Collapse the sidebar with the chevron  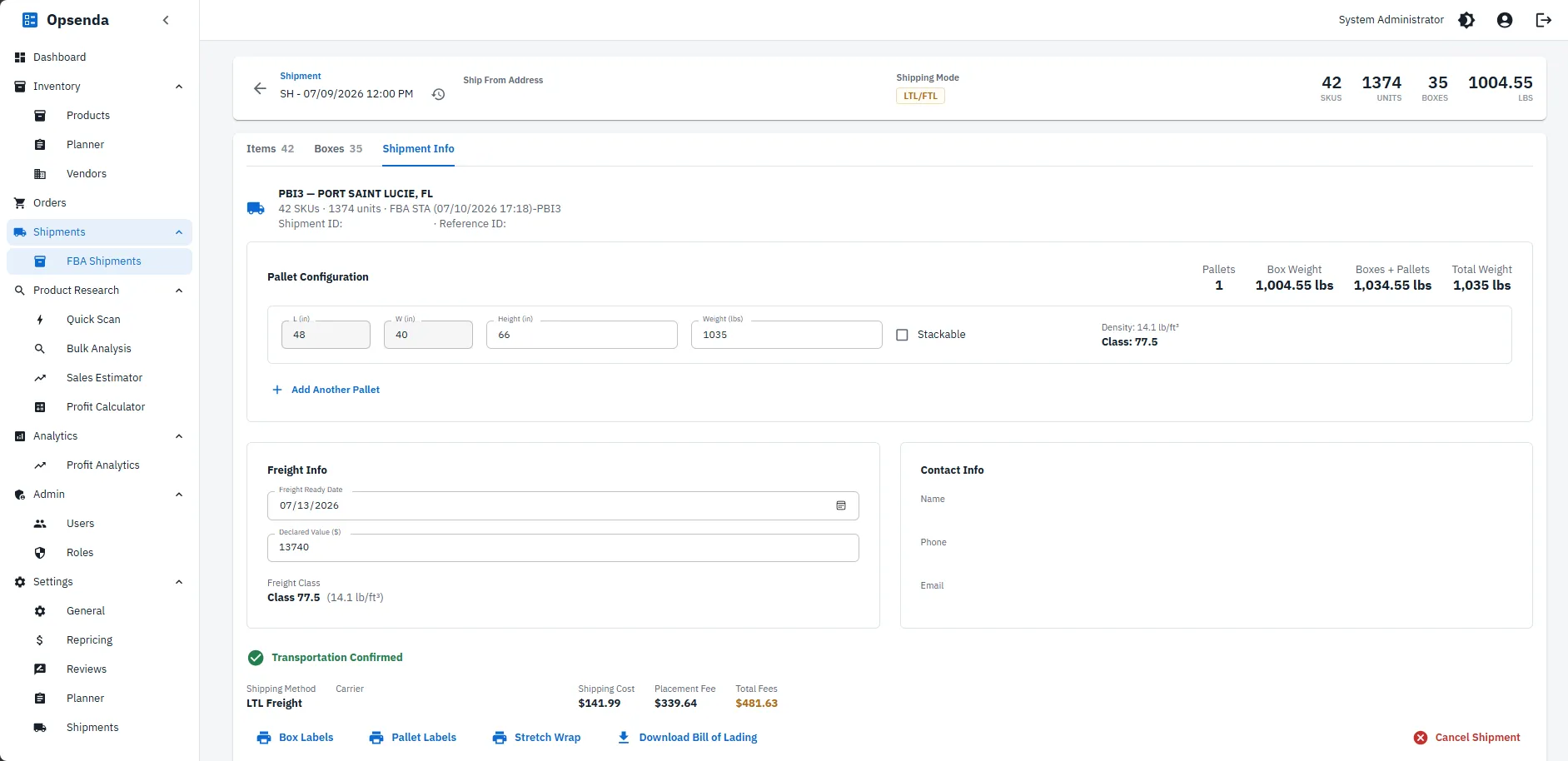tap(166, 20)
